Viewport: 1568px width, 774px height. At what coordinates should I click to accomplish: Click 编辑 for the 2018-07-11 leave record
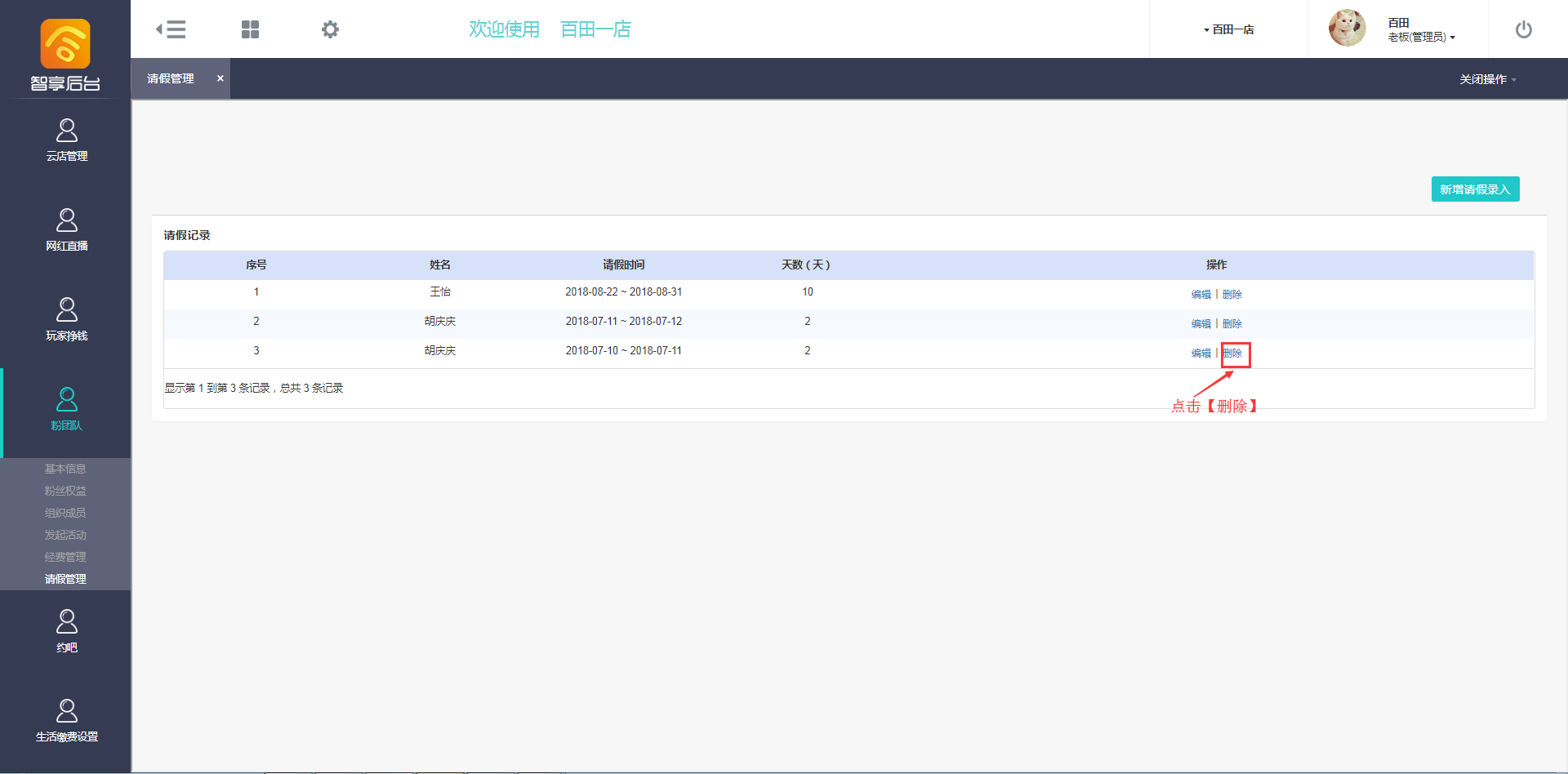pos(1200,324)
